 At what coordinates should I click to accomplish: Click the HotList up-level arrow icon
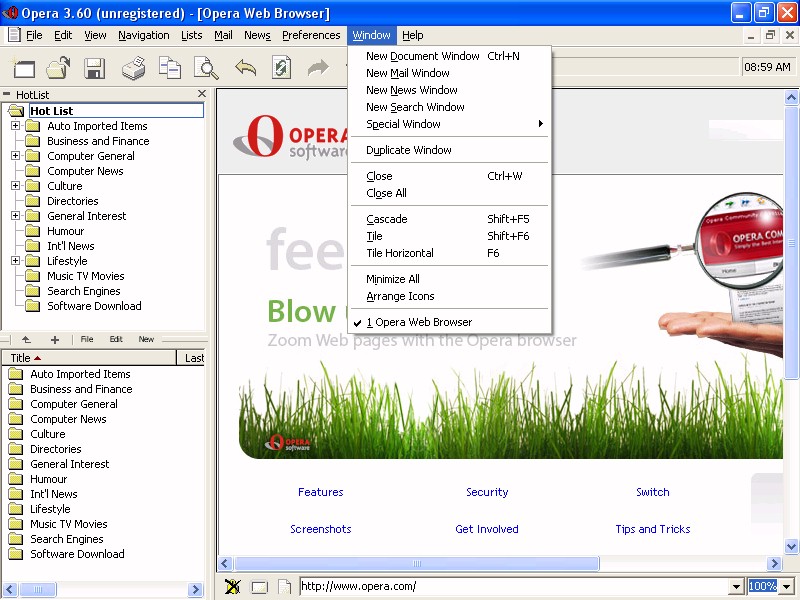(26, 339)
